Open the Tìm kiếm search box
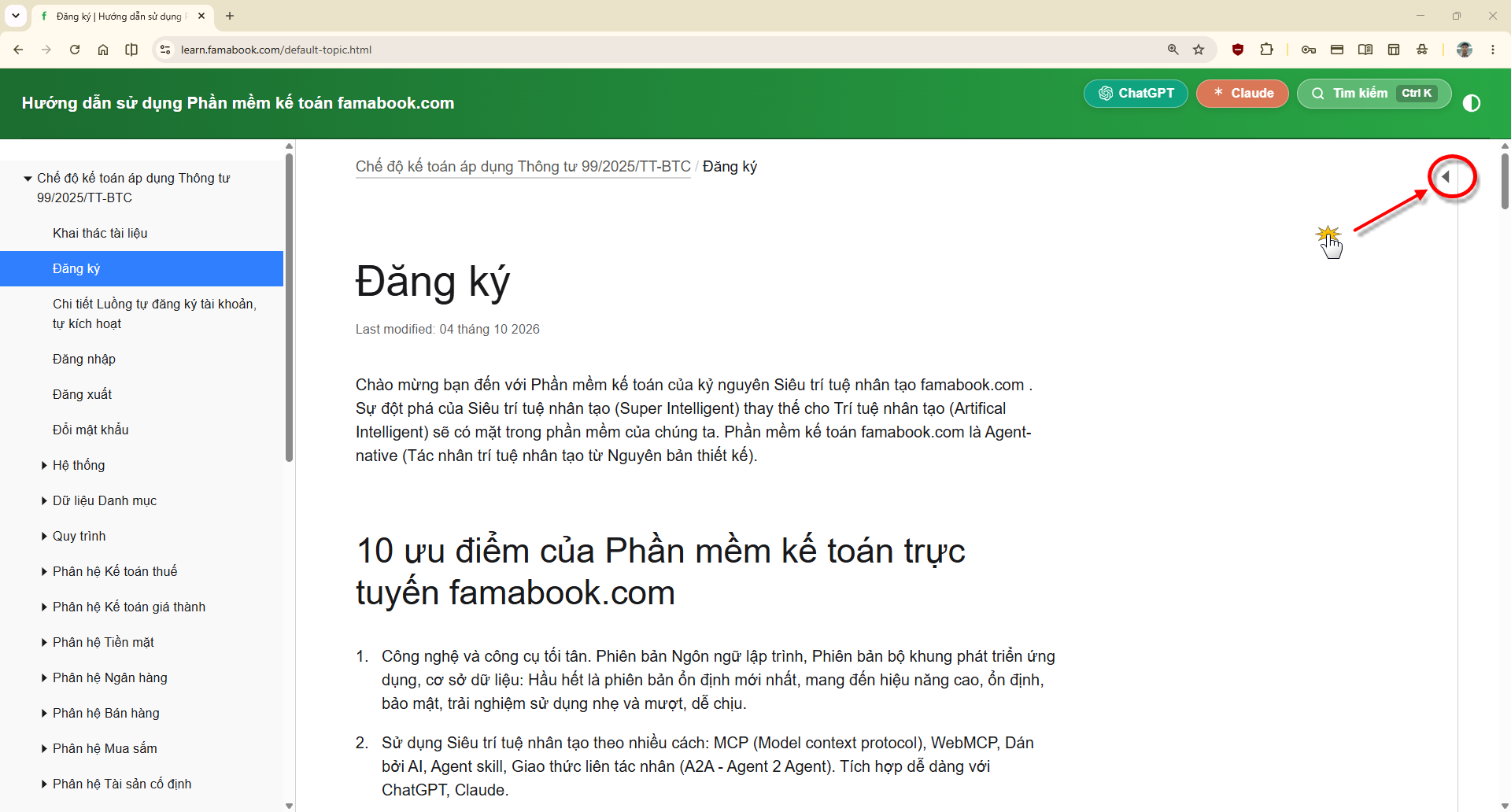This screenshot has width=1511, height=812. point(1374,94)
